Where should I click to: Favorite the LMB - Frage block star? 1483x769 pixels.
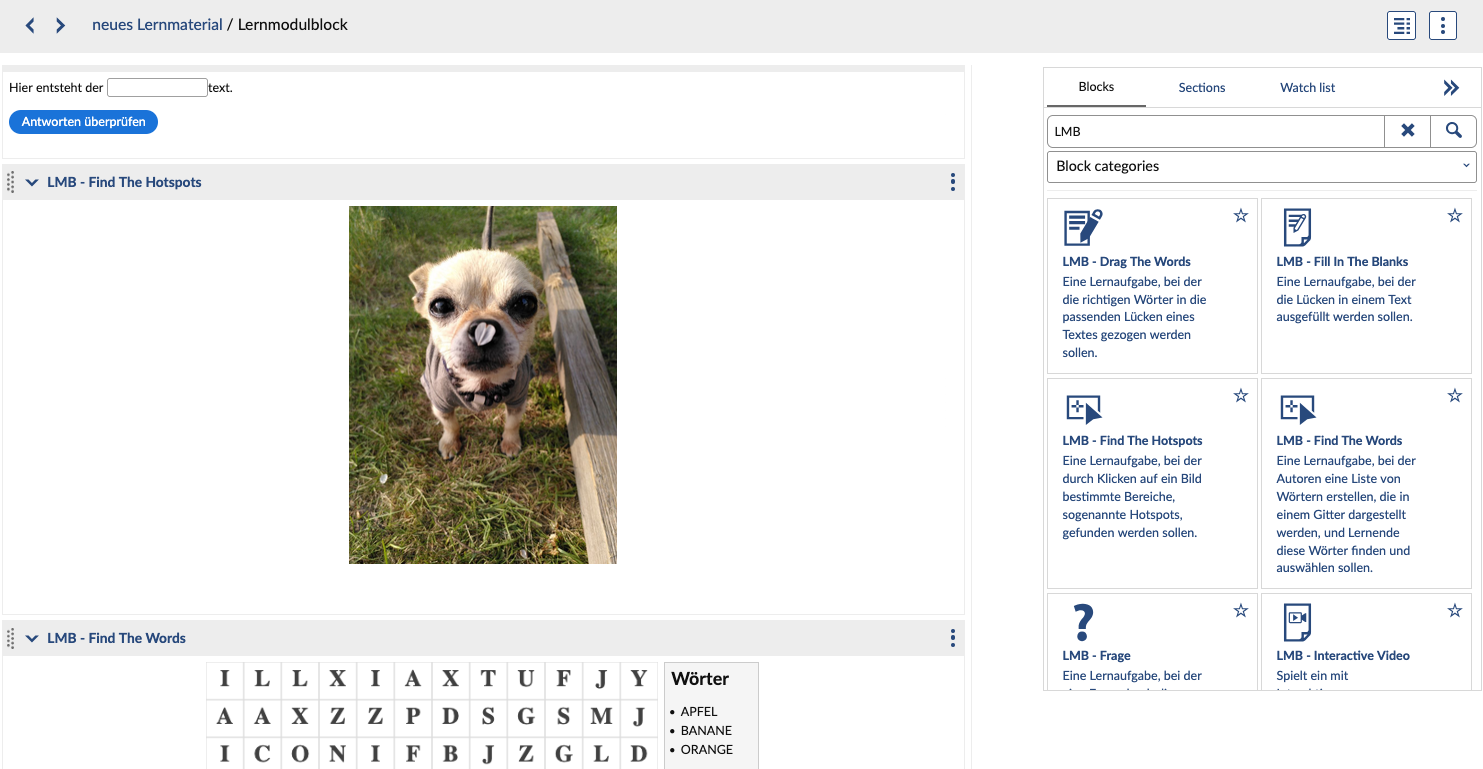click(x=1241, y=610)
